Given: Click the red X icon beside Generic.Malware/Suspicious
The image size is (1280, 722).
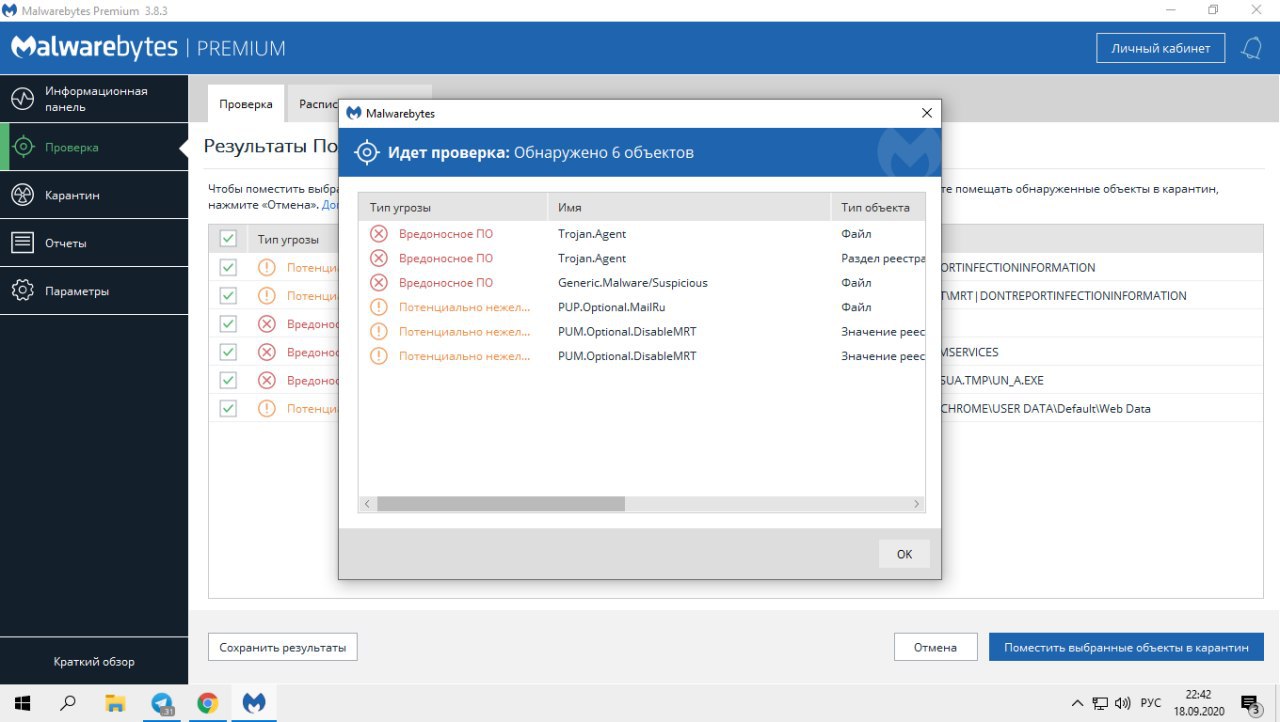Looking at the screenshot, I should 378,282.
